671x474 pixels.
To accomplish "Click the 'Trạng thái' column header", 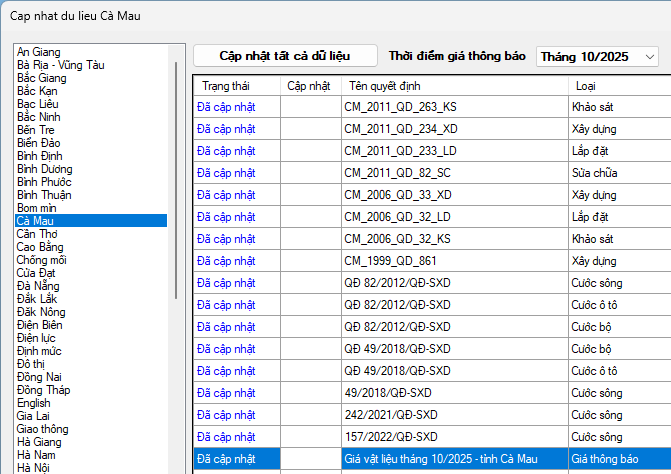I will (x=224, y=85).
